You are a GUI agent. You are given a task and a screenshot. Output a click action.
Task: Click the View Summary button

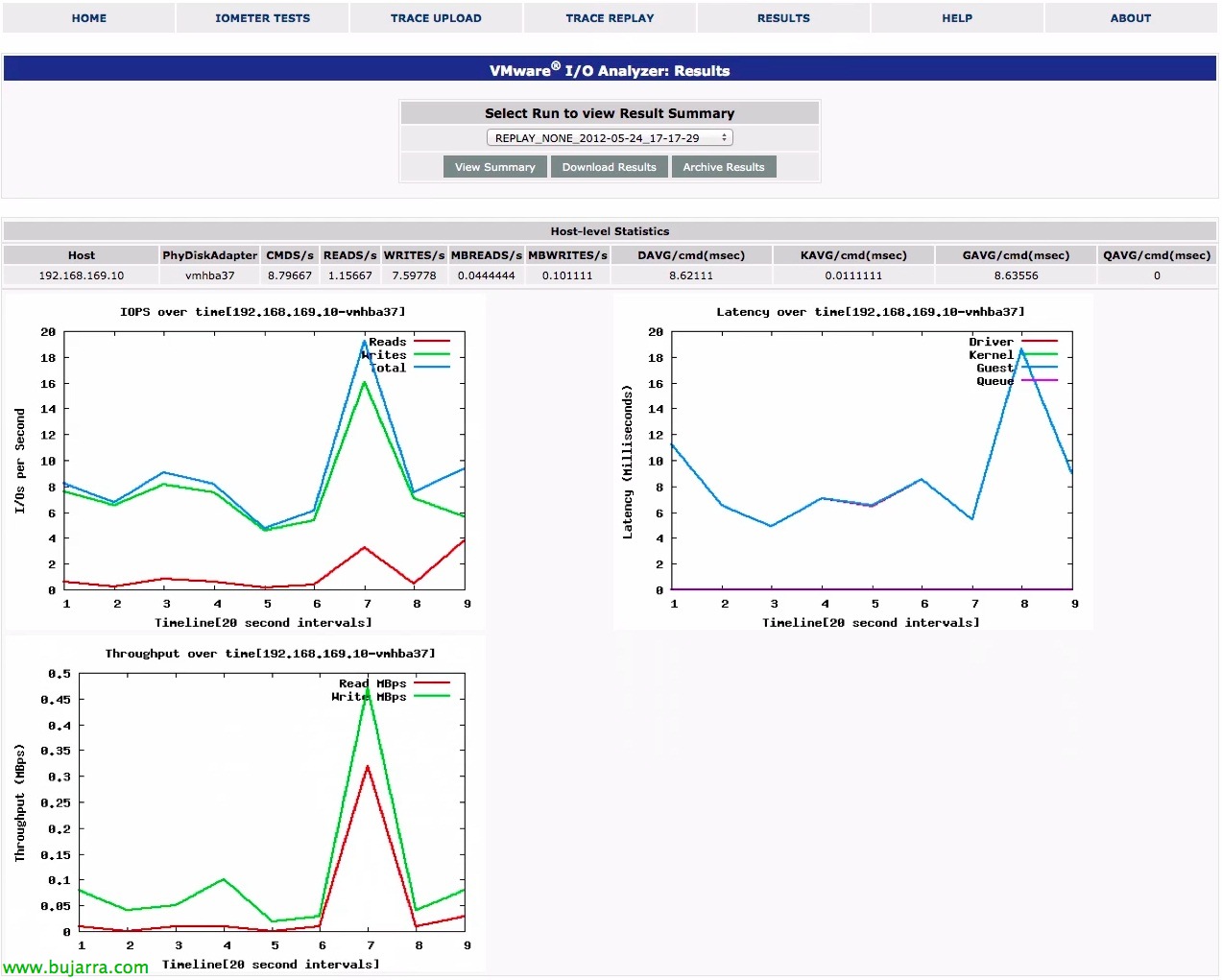coord(495,167)
